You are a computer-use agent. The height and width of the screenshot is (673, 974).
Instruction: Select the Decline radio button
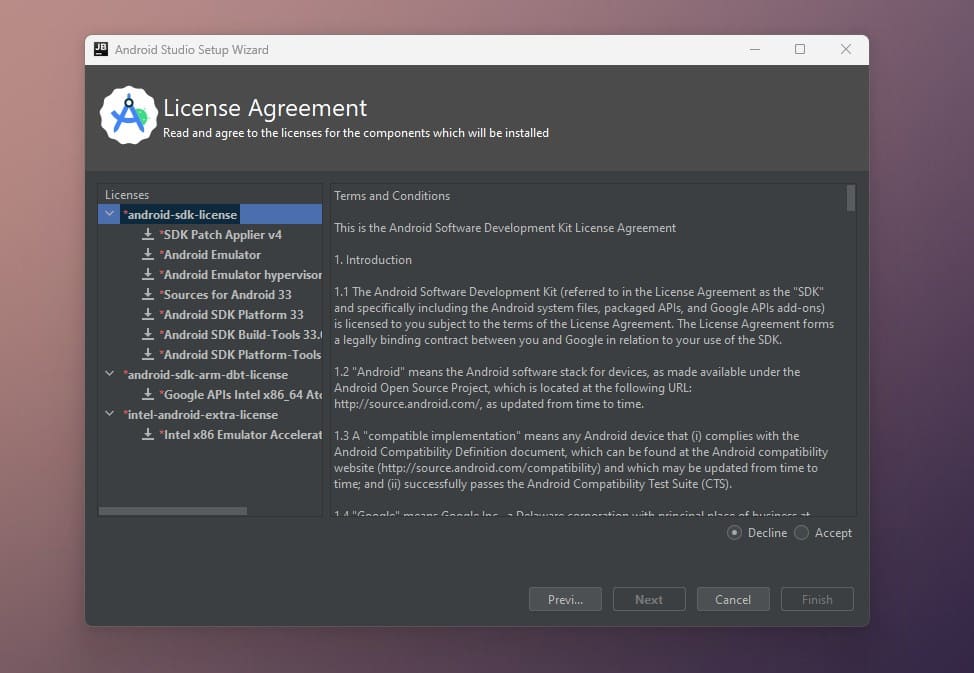point(734,533)
